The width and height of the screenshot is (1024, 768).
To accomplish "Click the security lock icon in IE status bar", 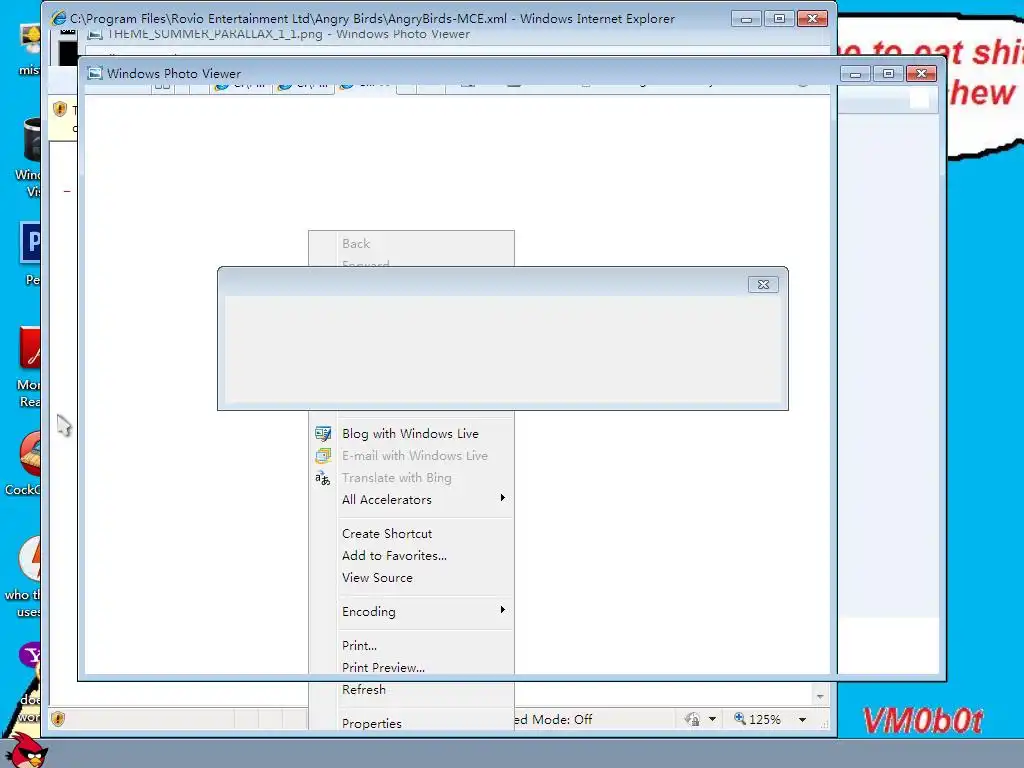I will [x=692, y=719].
